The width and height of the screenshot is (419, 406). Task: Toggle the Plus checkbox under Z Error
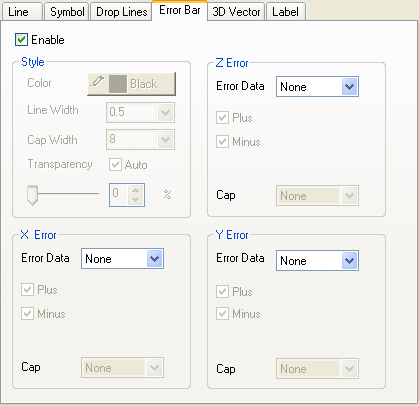tap(222, 118)
